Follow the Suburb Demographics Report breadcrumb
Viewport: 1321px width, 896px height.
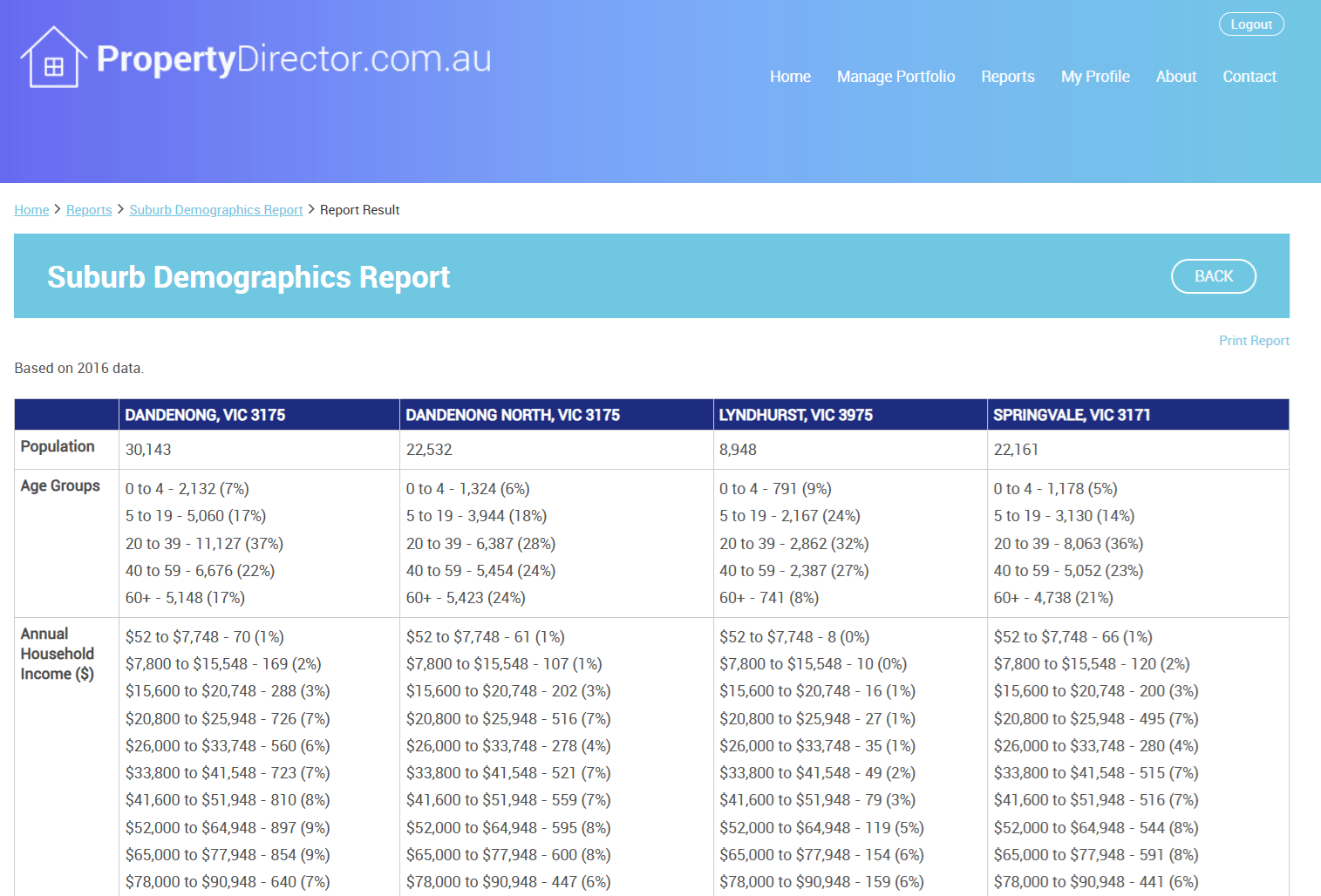tap(216, 210)
